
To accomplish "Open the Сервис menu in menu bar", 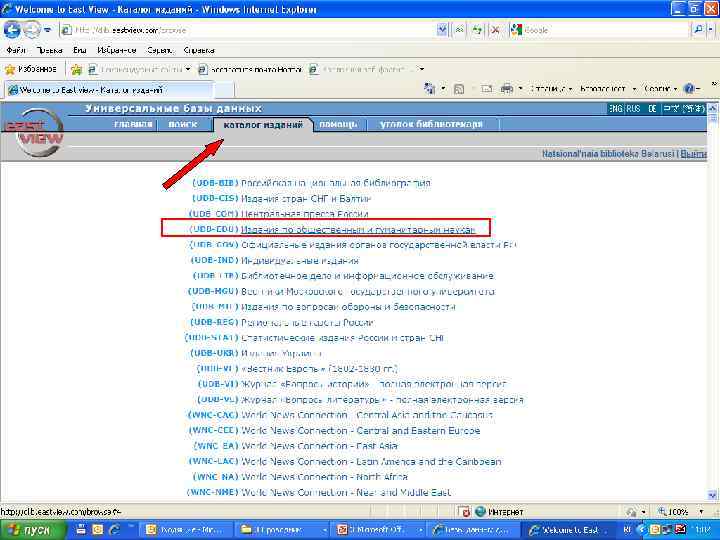I will (x=160, y=50).
